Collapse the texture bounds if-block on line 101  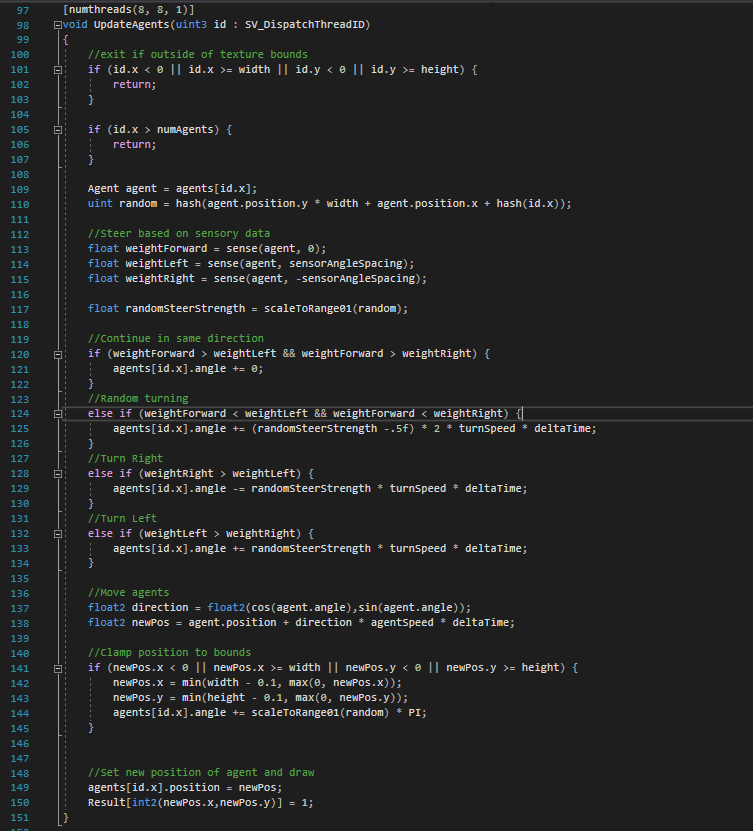(x=57, y=70)
